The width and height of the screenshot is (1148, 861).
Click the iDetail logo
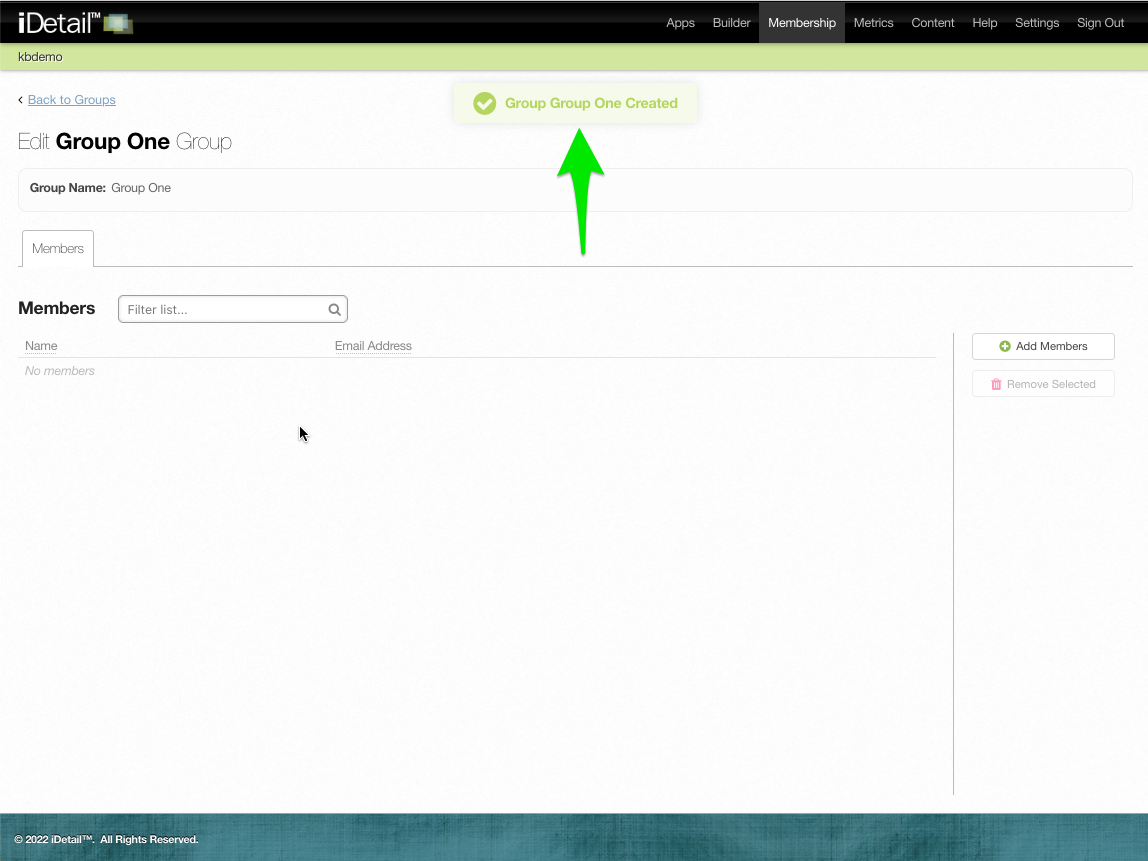tap(75, 23)
